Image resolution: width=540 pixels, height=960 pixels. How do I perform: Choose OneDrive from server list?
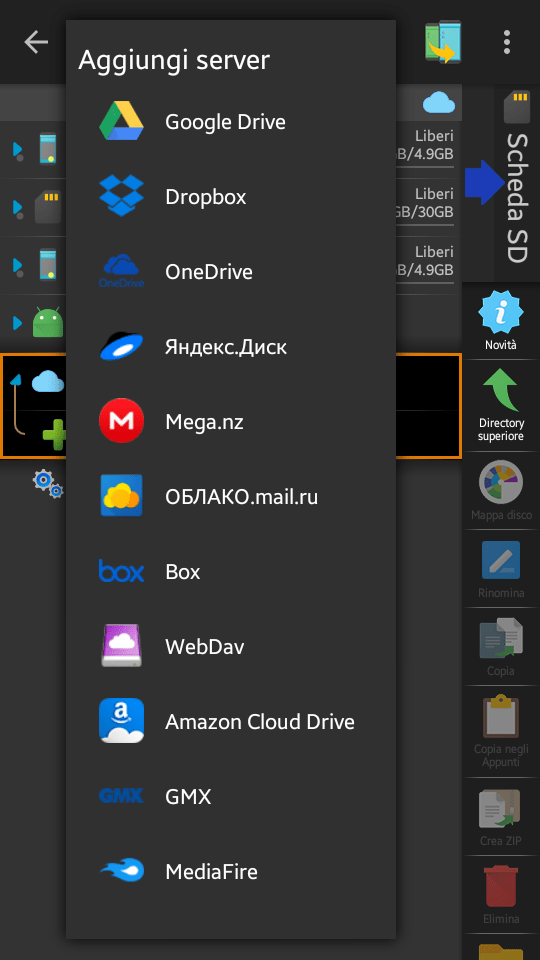(231, 271)
